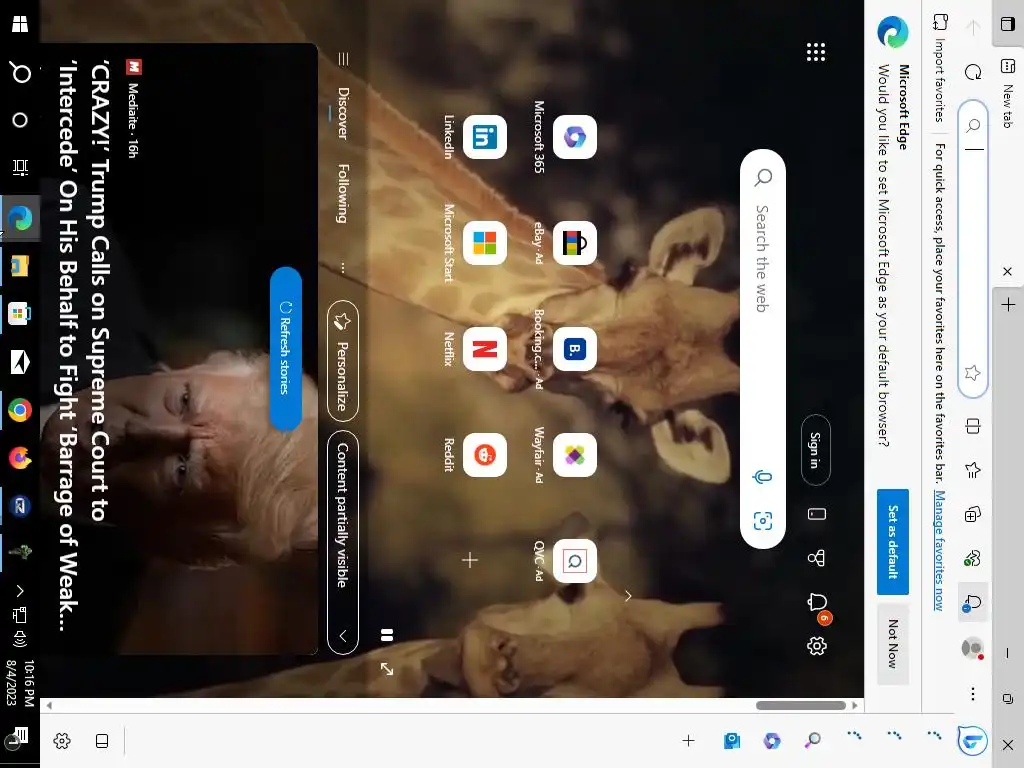Open visual search camera icon
The height and width of the screenshot is (768, 1024).
pos(763,520)
